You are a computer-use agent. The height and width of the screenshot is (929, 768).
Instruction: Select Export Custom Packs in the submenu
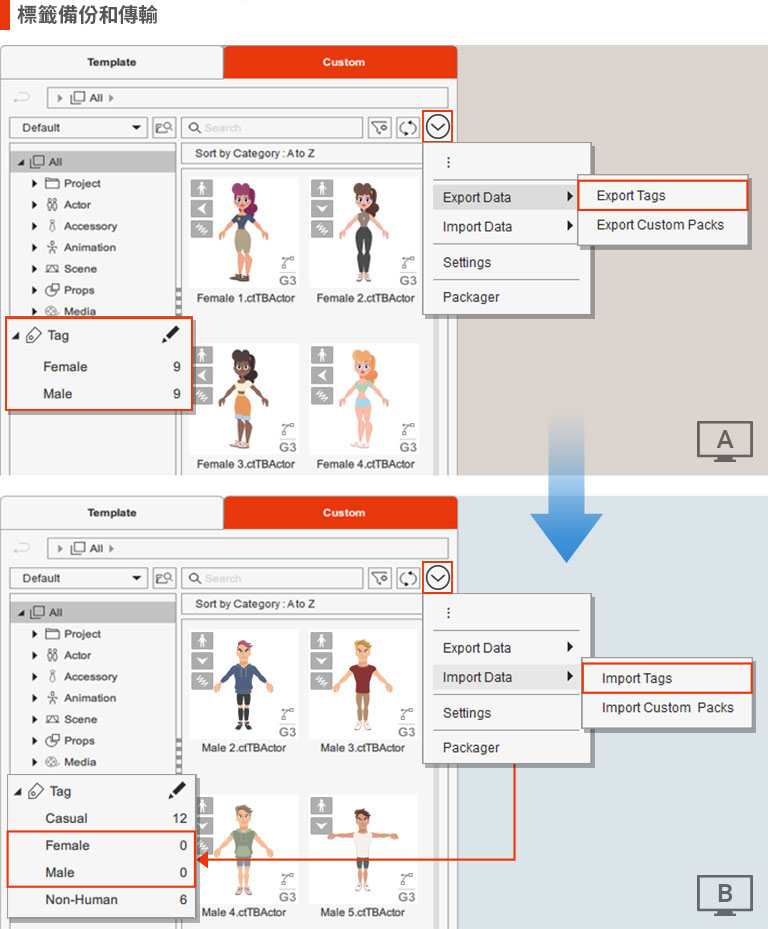(660, 225)
